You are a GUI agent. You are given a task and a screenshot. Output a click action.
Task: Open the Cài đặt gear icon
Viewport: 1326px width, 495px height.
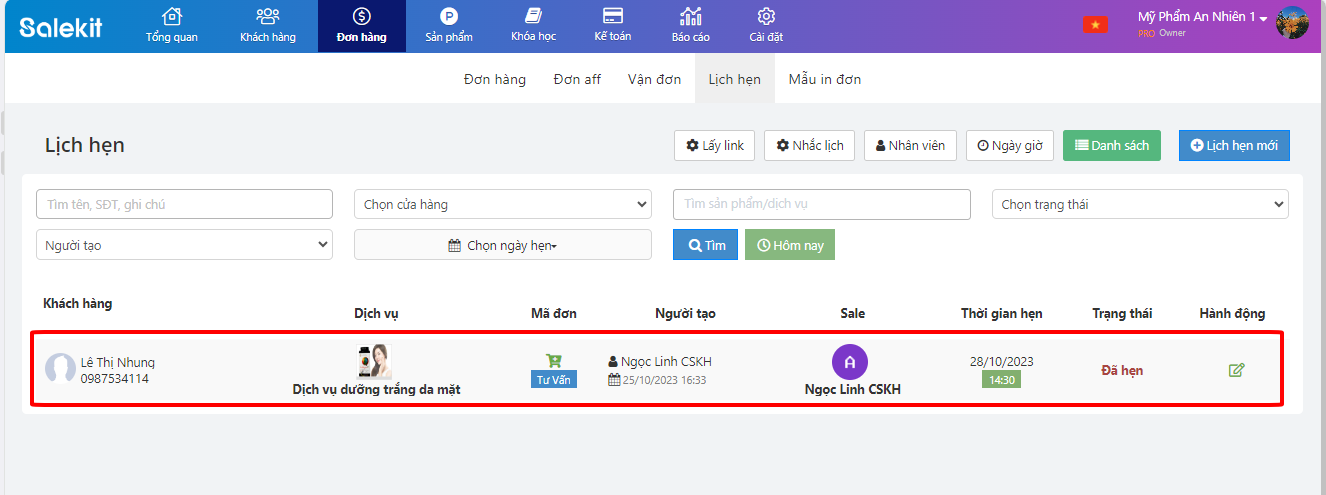(x=766, y=17)
